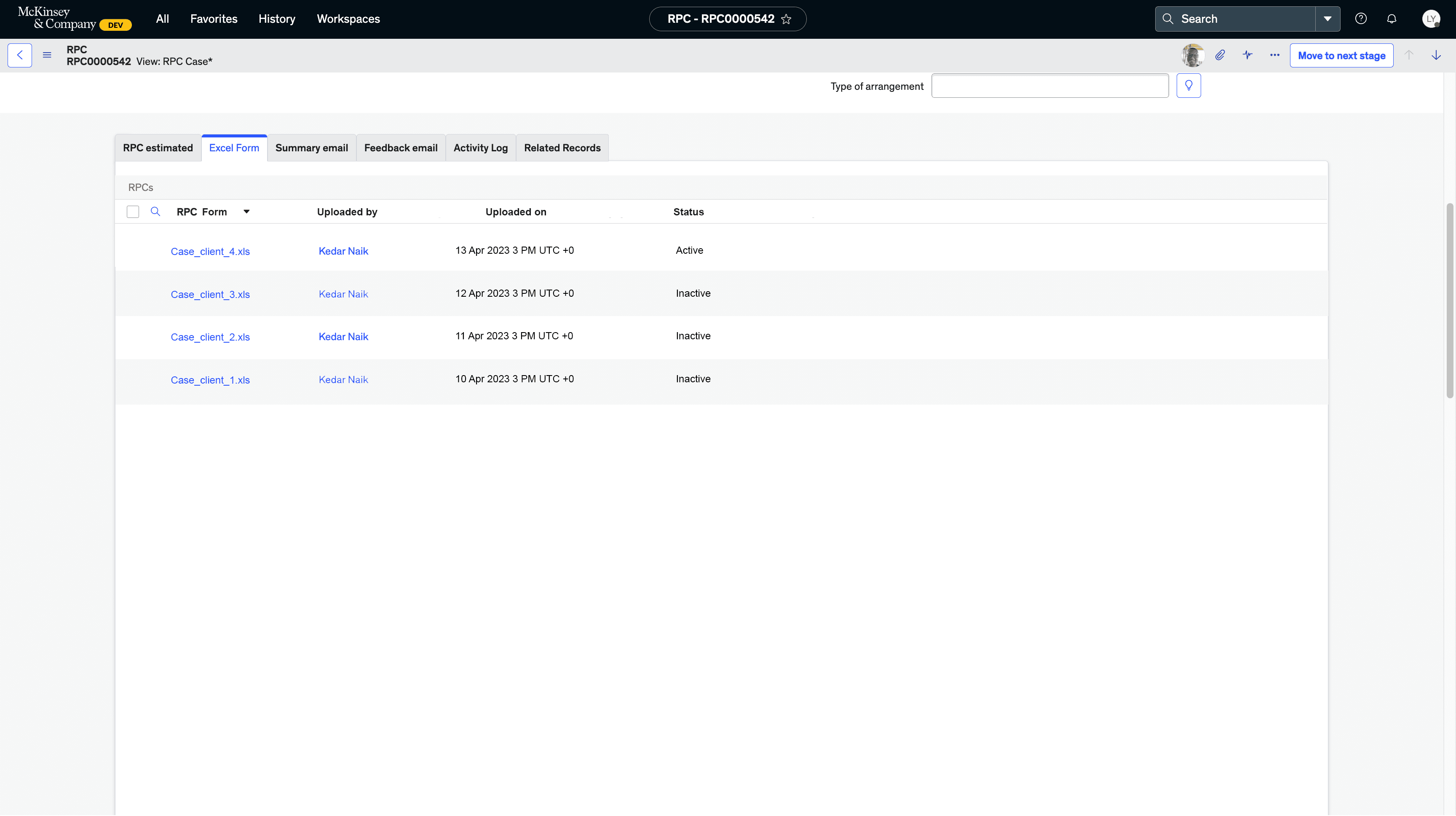The width and height of the screenshot is (1456, 816).
Task: Click the back arrow button
Action: click(20, 55)
